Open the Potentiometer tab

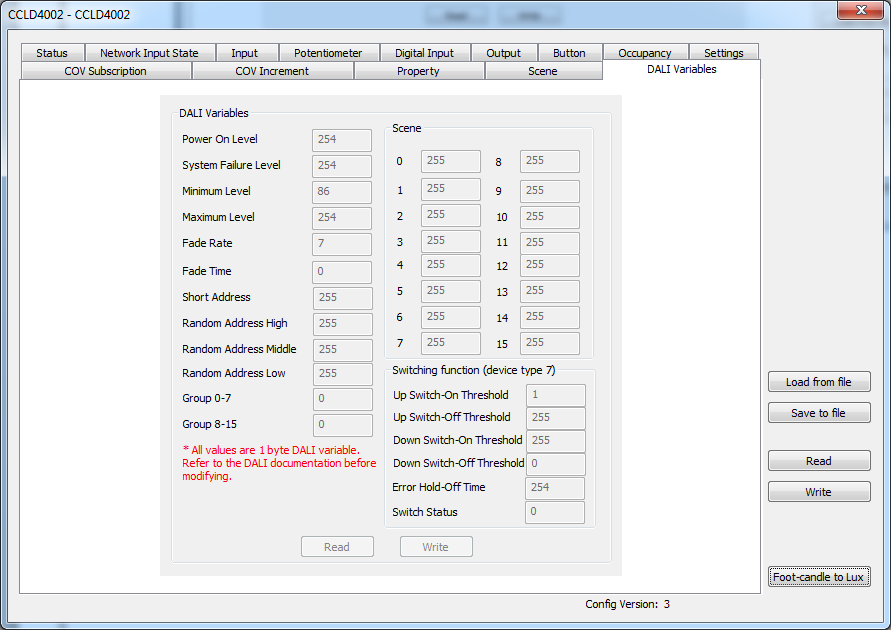pos(328,53)
